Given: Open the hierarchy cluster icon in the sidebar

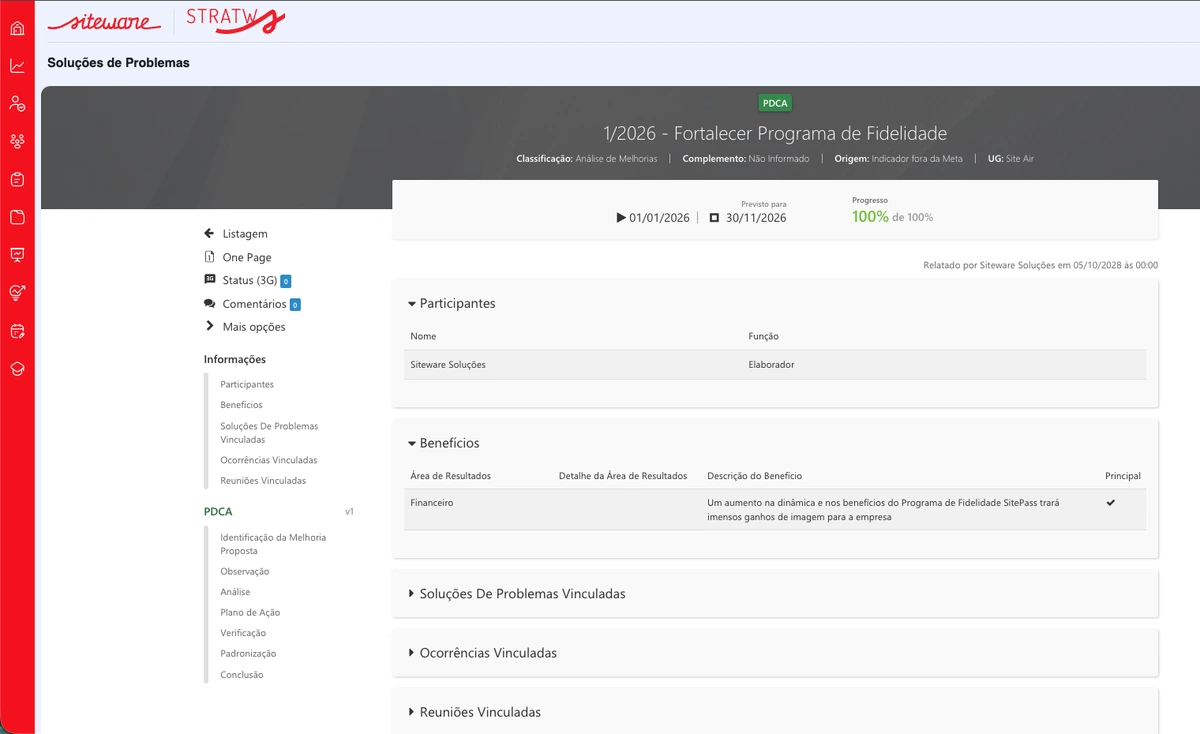Looking at the screenshot, I should (17, 141).
